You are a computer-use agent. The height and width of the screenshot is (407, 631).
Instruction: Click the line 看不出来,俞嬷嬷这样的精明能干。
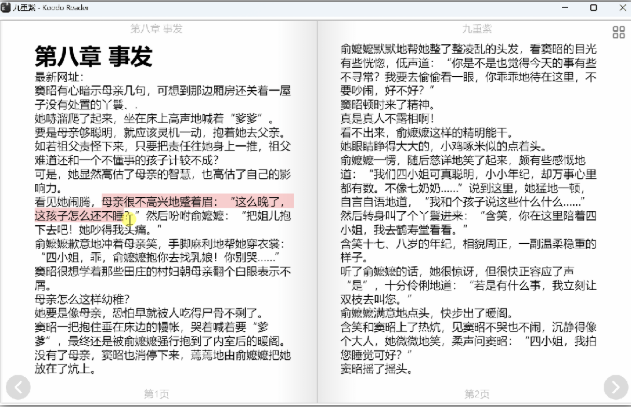click(x=427, y=132)
